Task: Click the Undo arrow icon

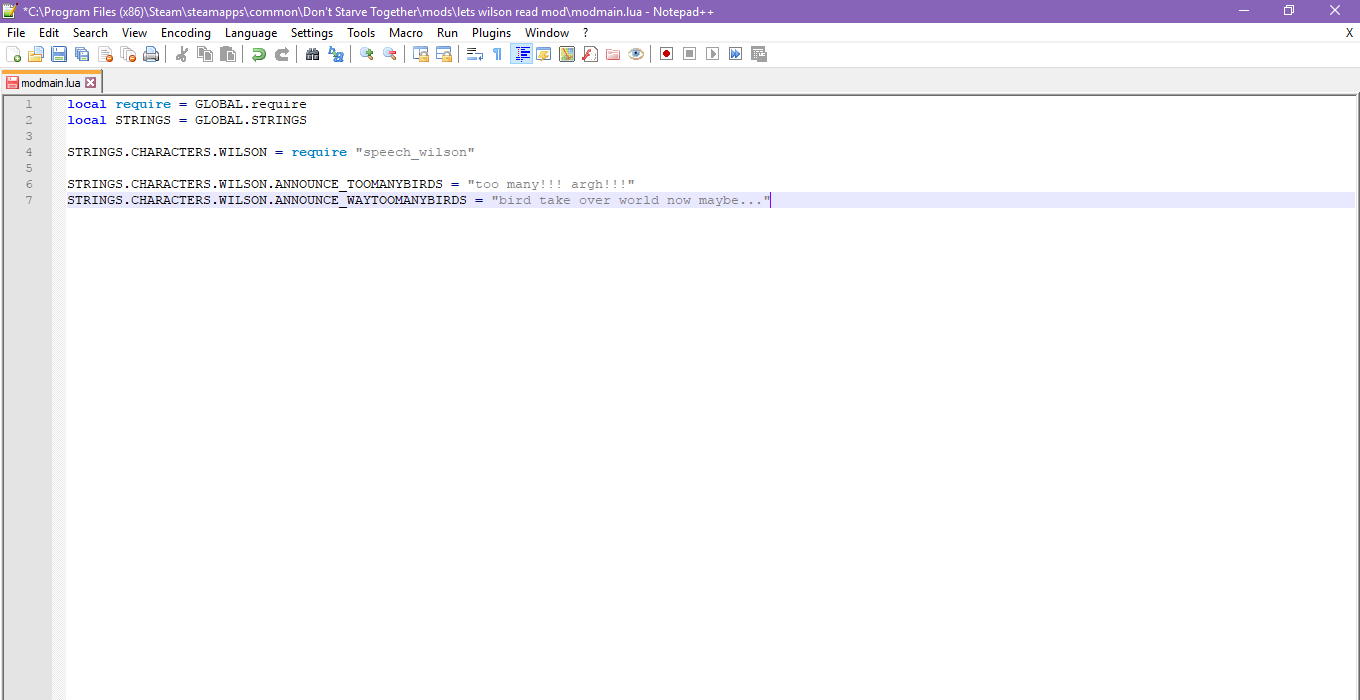Action: tap(259, 54)
